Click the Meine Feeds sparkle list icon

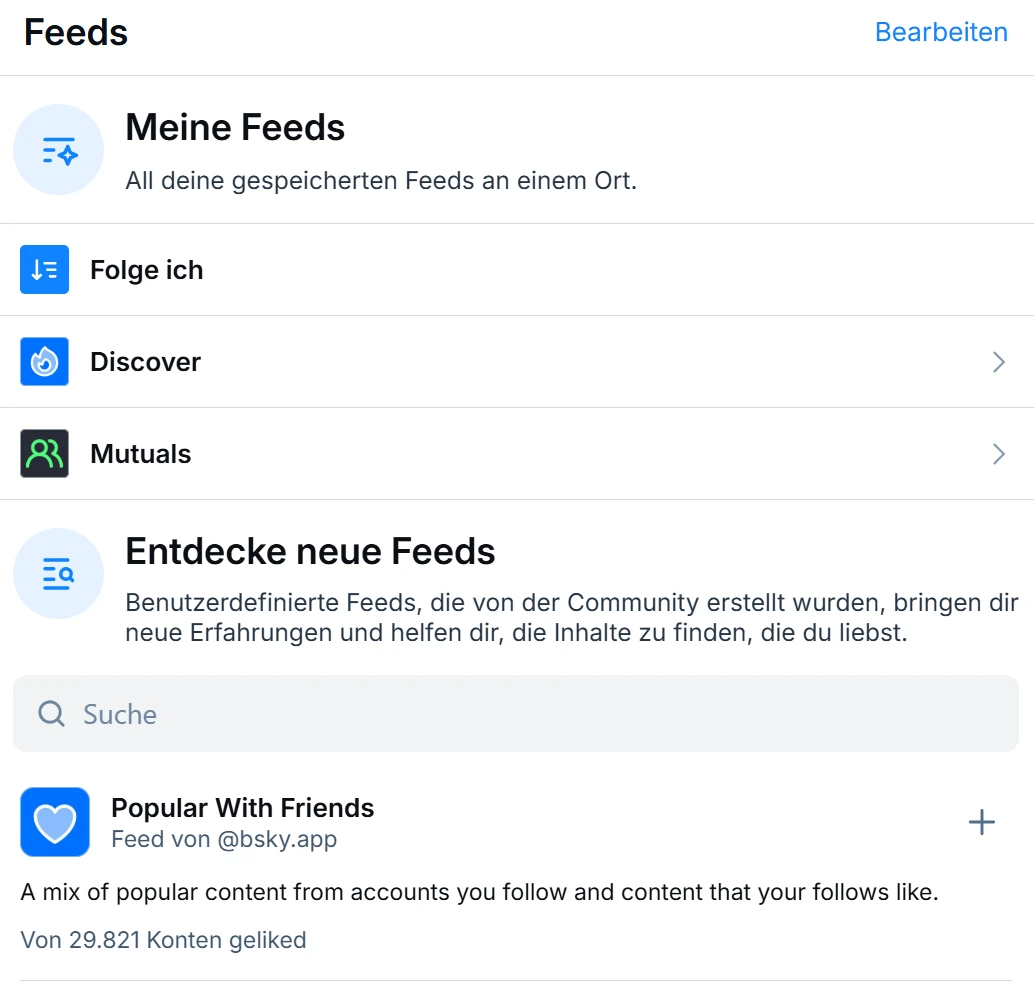pos(59,150)
